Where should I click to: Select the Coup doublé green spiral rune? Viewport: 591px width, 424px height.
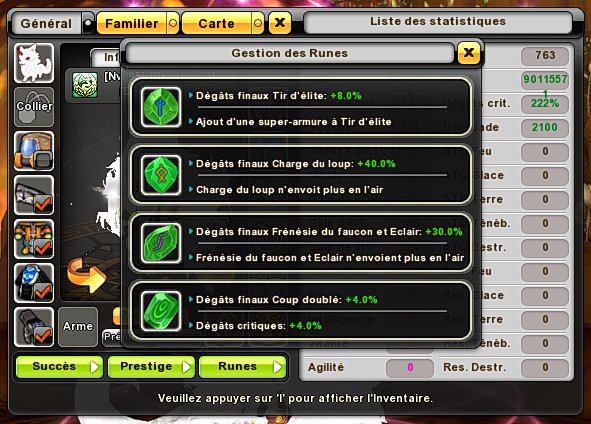coord(161,311)
